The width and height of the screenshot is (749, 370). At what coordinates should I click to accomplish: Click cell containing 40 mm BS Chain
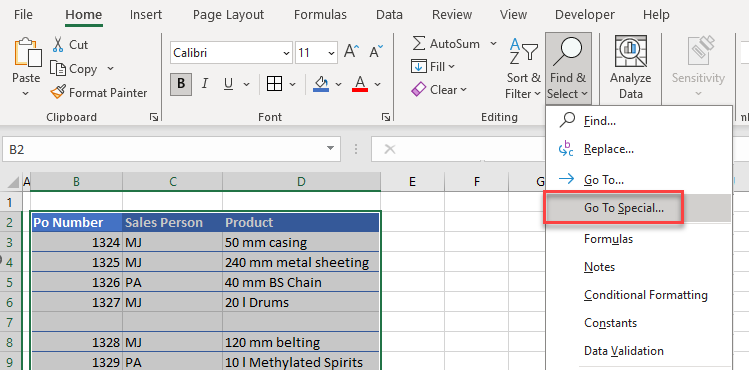301,282
